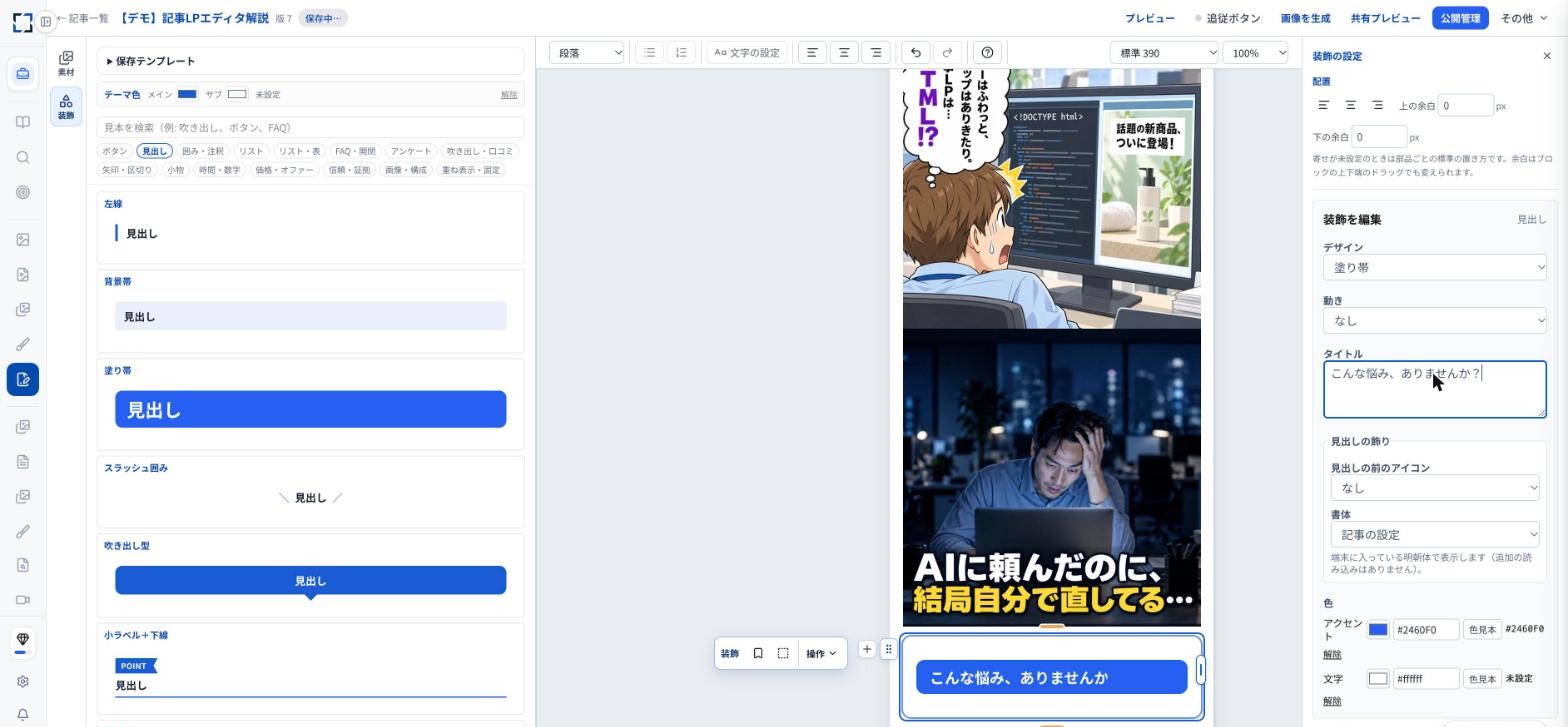This screenshot has width=1568, height=727.
Task: Open the 素材 materials panel icon
Action: tap(66, 64)
